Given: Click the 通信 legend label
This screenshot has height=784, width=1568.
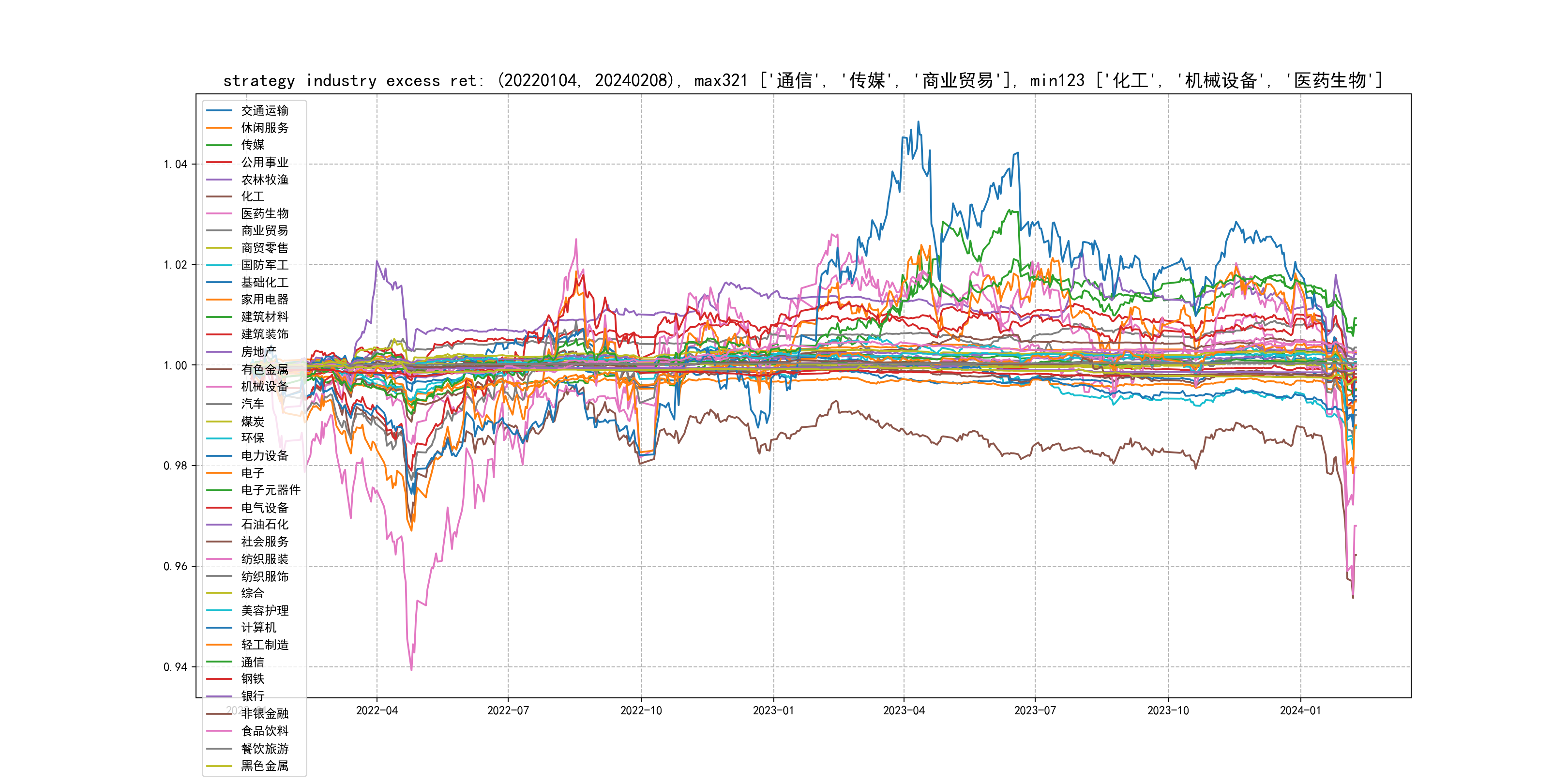Looking at the screenshot, I should tap(253, 662).
